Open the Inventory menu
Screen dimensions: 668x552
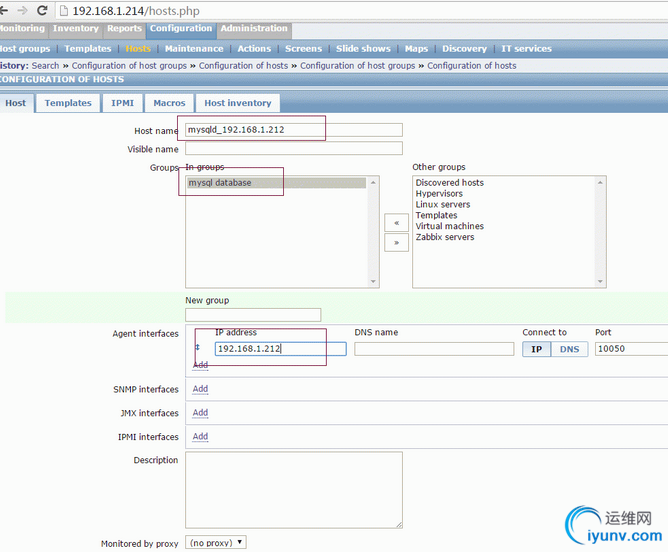point(75,29)
